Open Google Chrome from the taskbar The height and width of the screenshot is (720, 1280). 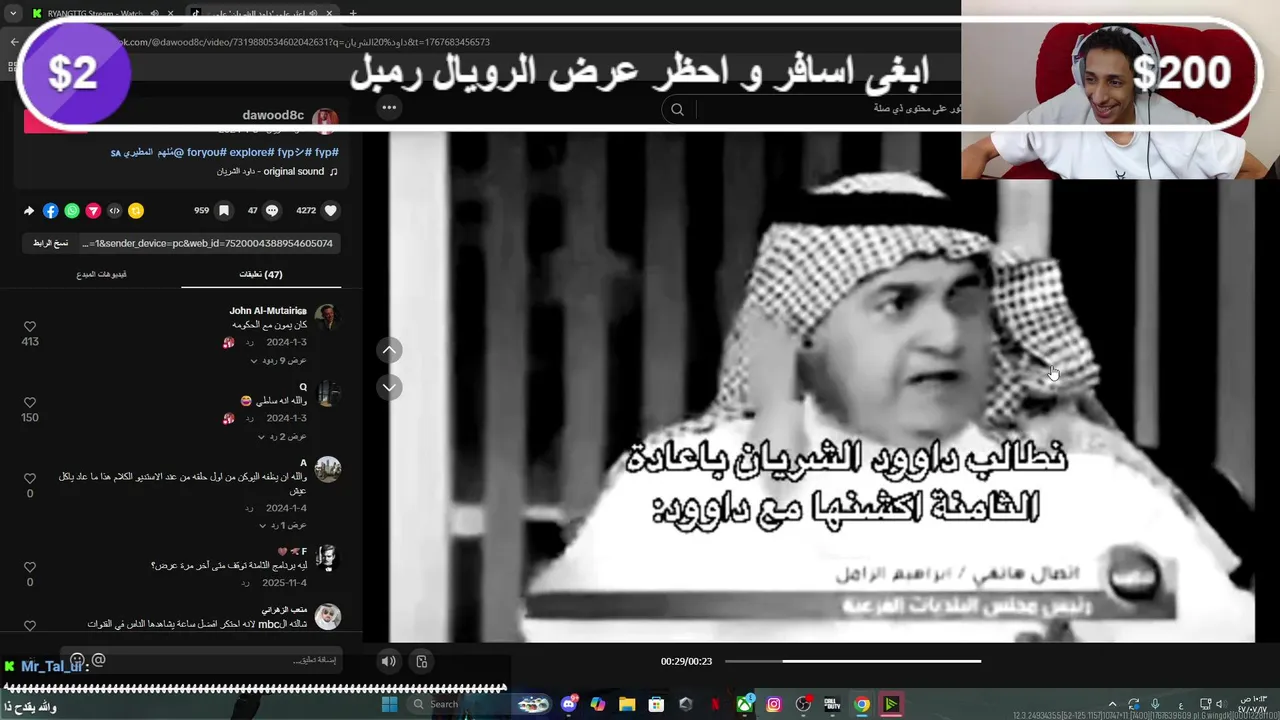tap(862, 704)
